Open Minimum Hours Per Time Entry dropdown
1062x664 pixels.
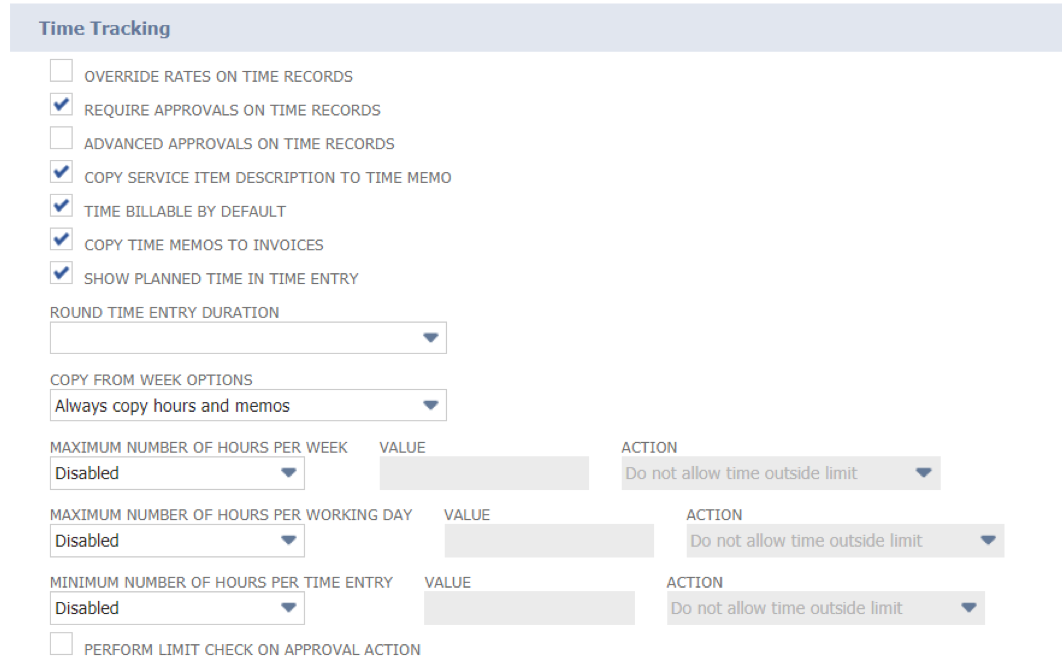click(177, 608)
